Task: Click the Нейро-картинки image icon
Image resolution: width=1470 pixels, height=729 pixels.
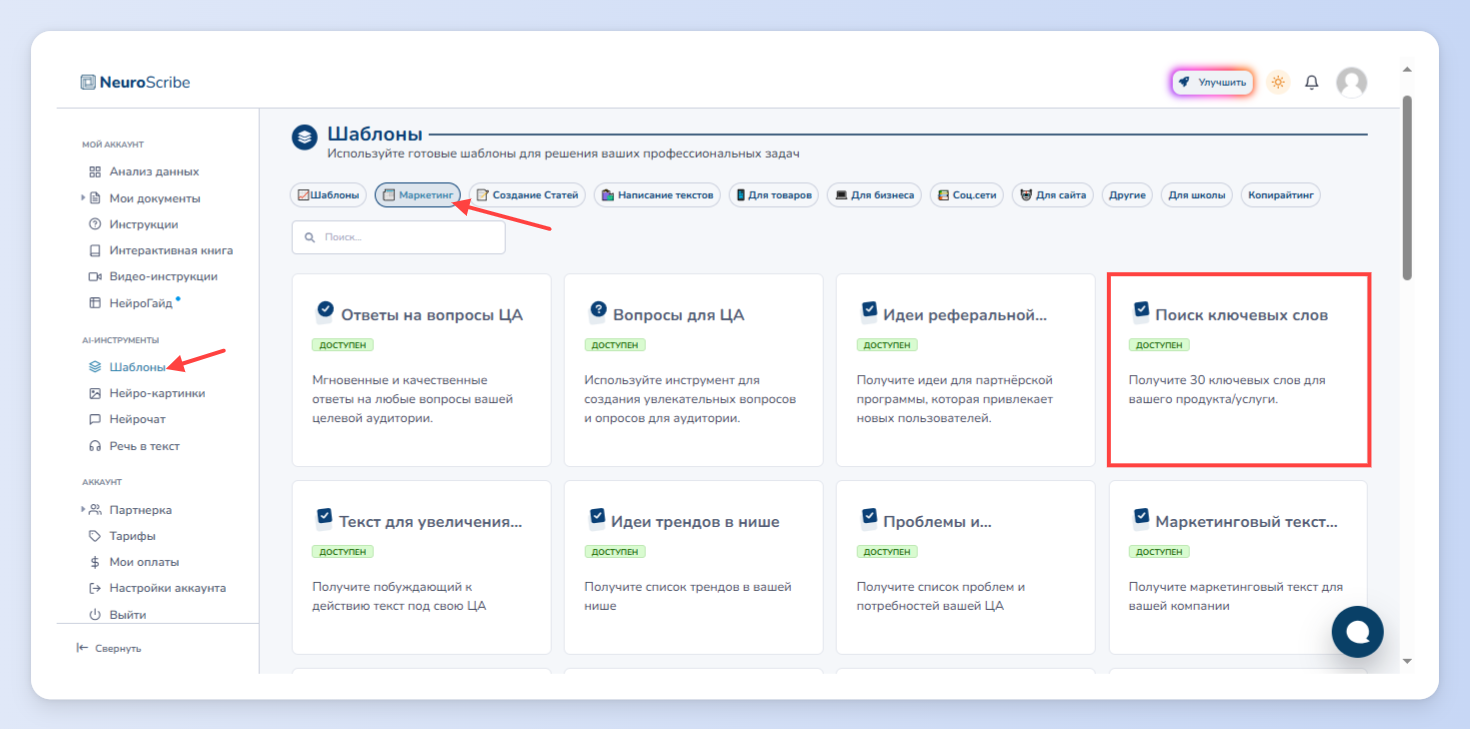Action: [x=95, y=393]
